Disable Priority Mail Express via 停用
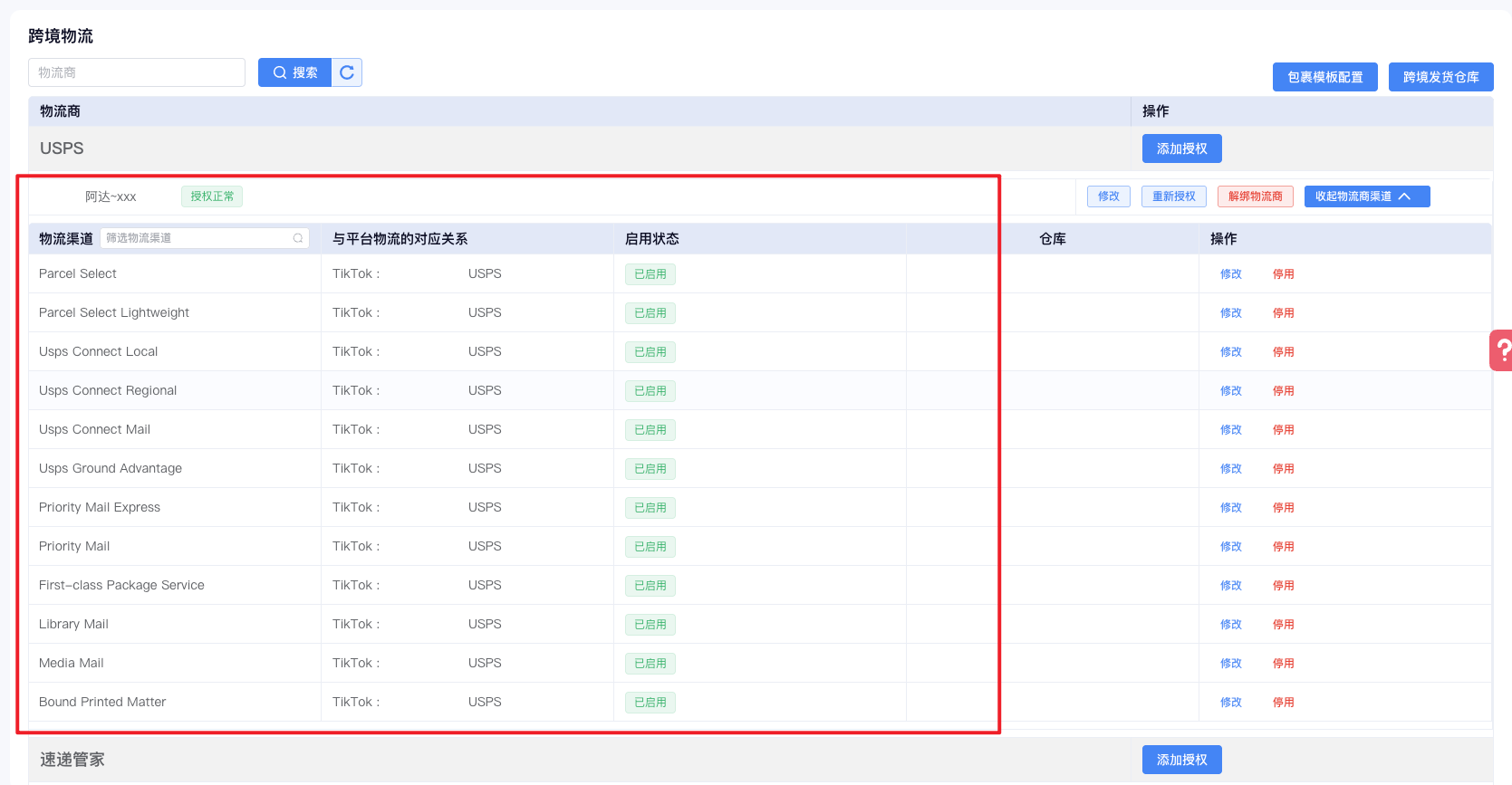Viewport: 1512px width, 785px height. [x=1283, y=508]
